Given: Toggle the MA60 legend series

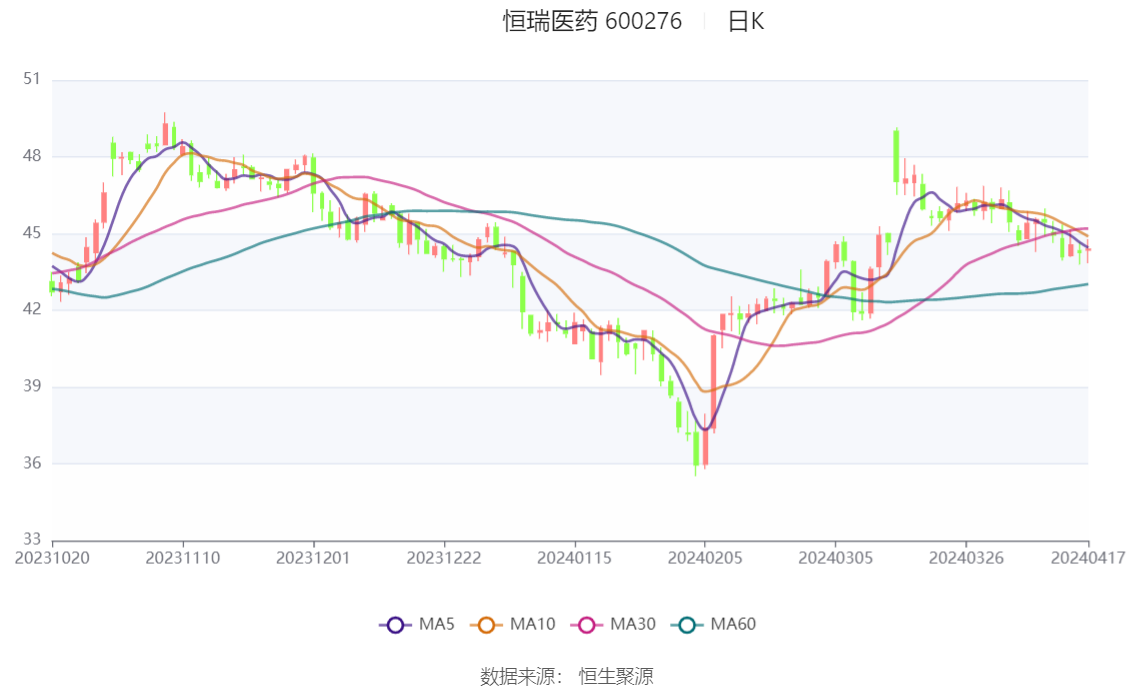Looking at the screenshot, I should [x=714, y=625].
